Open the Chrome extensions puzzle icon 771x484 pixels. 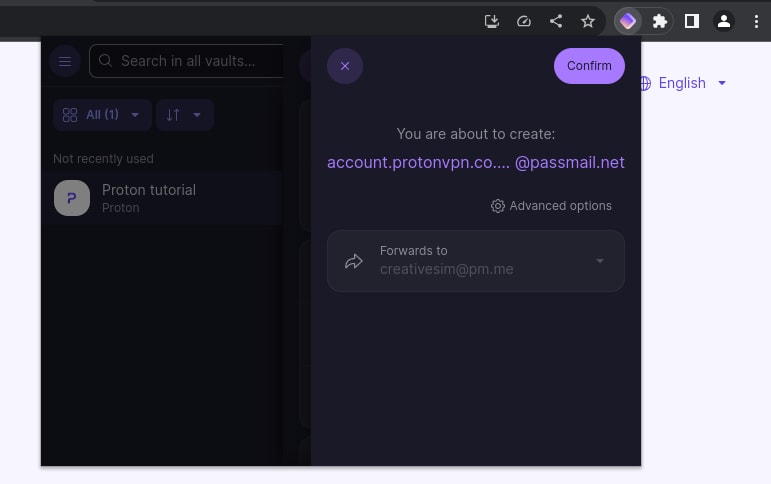pos(659,21)
